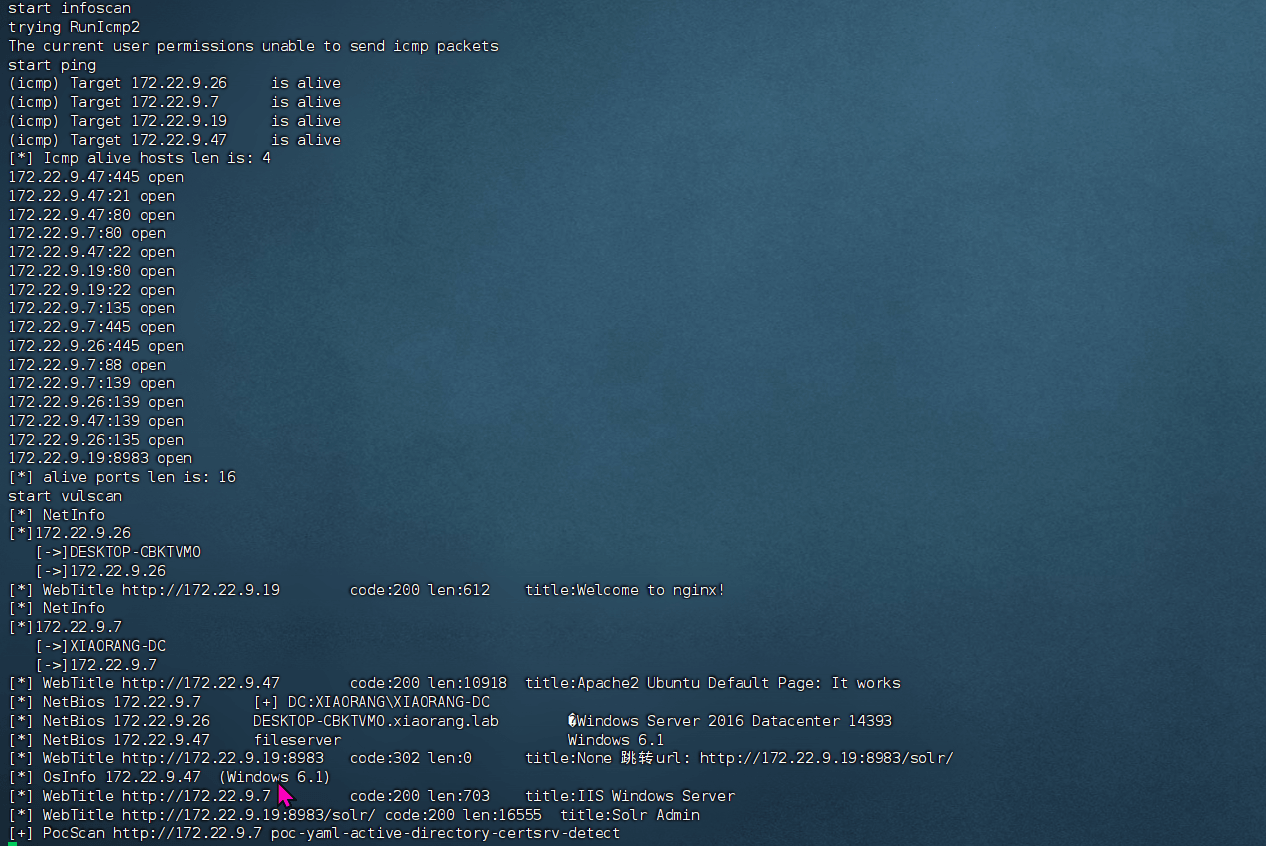
Task: Click the 'Welcome to nginx!' title text
Action: (651, 590)
